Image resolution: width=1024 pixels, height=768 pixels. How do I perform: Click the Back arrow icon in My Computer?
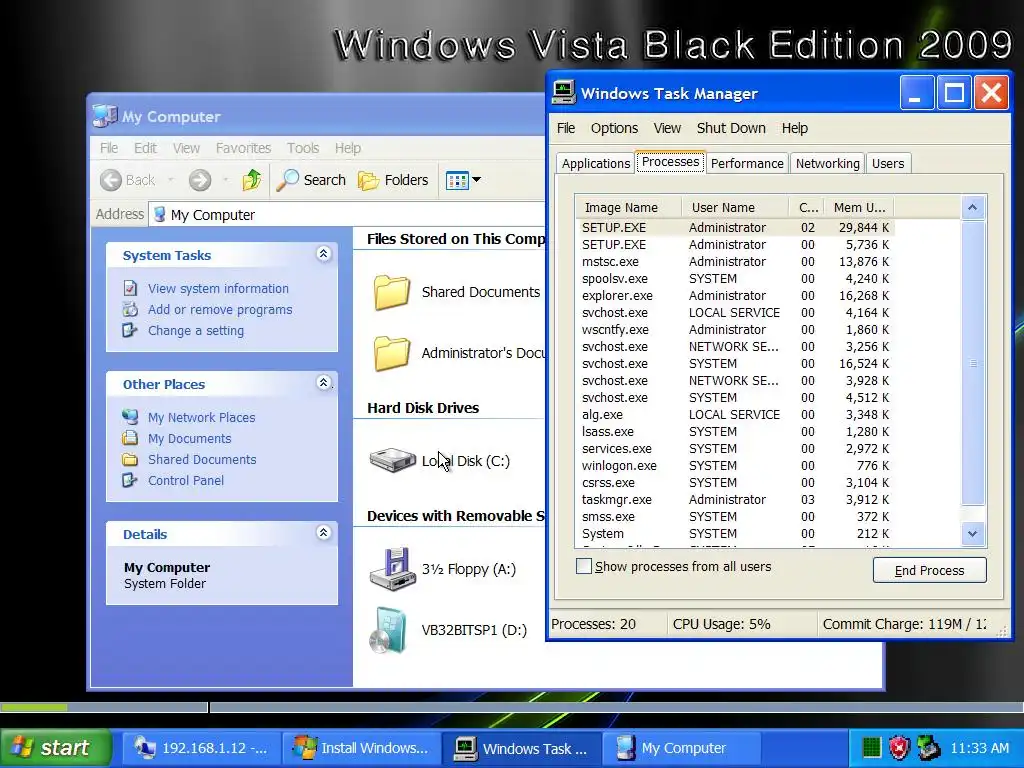click(111, 180)
